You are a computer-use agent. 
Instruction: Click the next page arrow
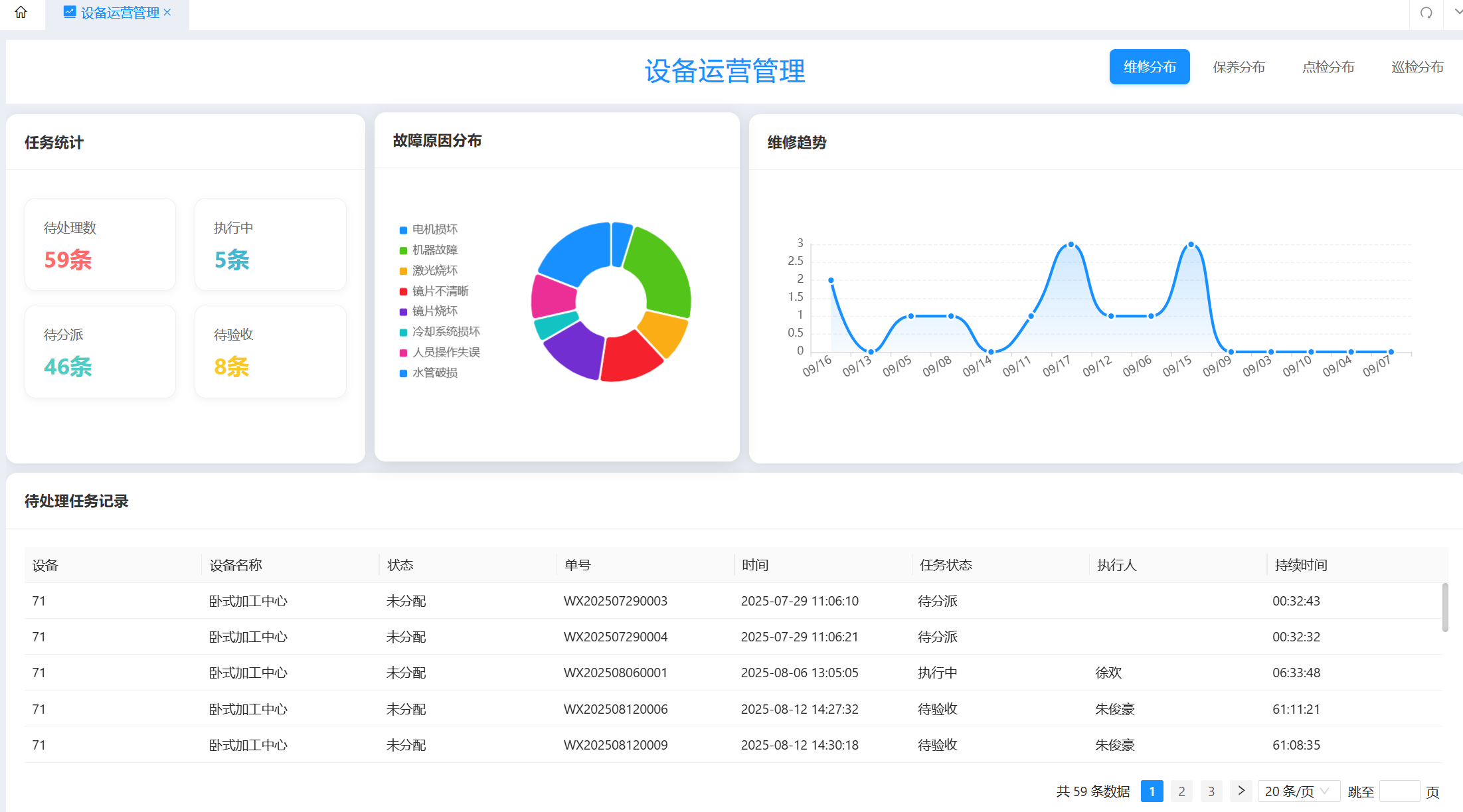click(x=1241, y=791)
